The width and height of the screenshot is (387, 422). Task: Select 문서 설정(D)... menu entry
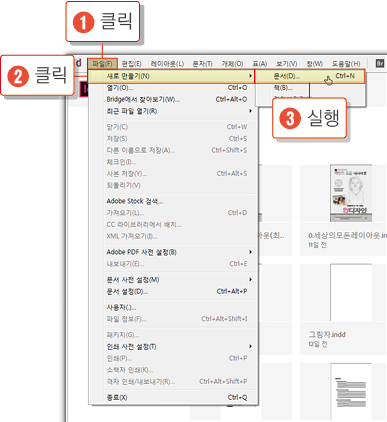[173, 291]
